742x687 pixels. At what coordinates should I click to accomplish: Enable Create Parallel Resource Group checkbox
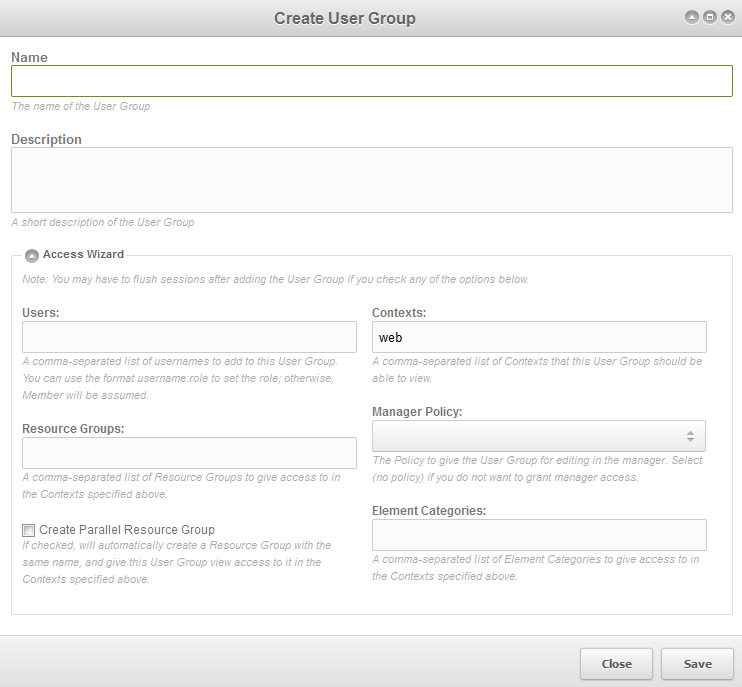pos(29,530)
